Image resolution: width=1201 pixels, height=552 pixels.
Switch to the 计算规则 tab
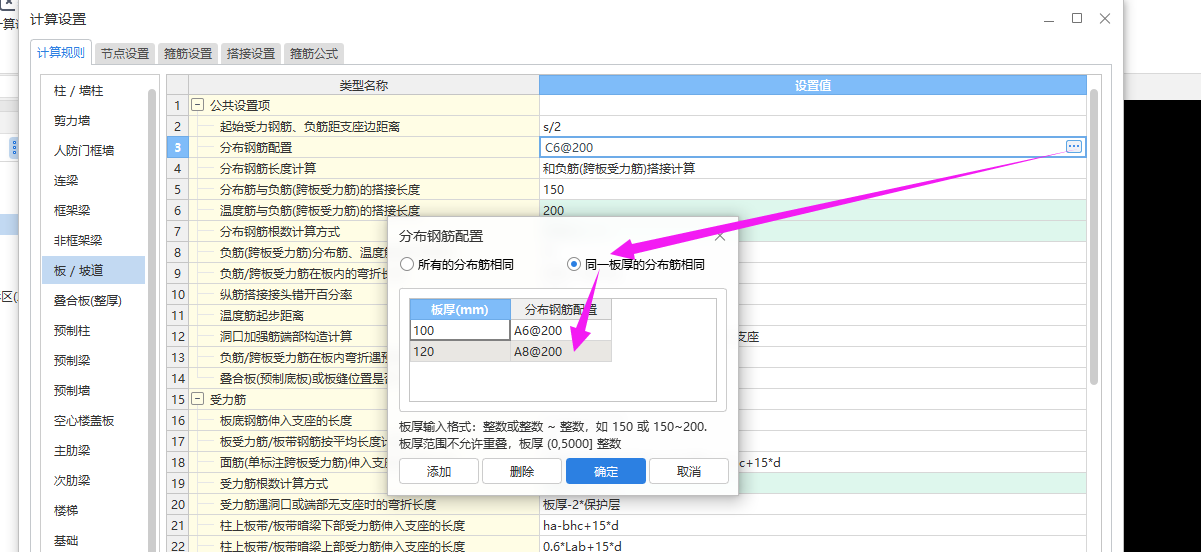pos(62,53)
